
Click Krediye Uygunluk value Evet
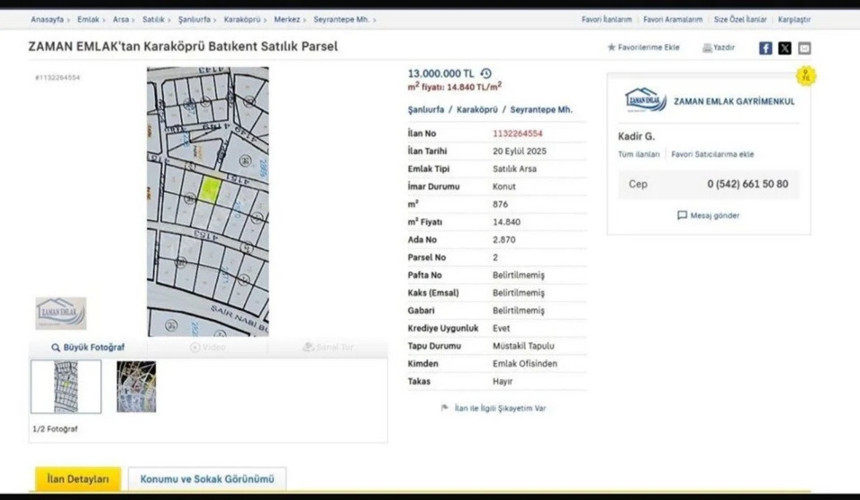point(501,328)
